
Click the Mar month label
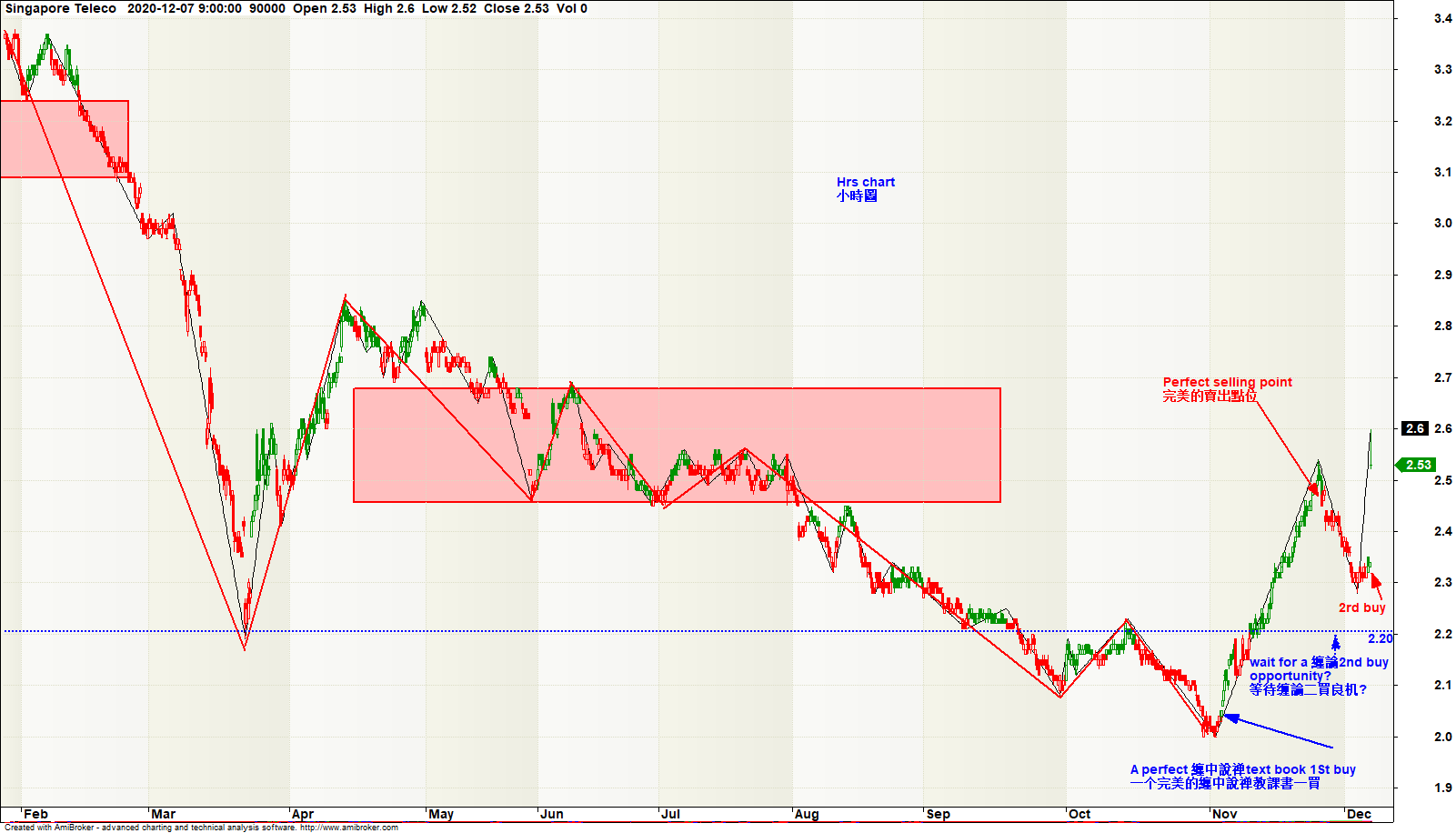pyautogui.click(x=164, y=814)
